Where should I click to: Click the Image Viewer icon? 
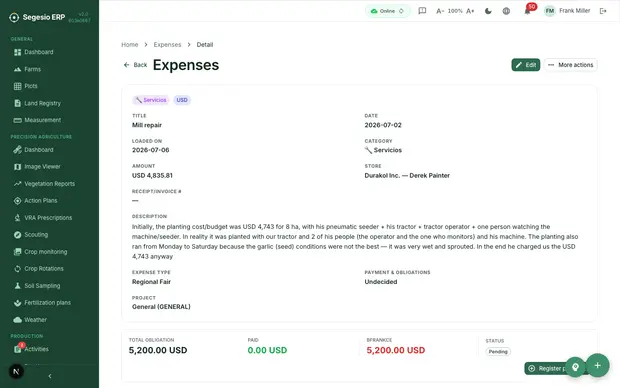(x=17, y=167)
